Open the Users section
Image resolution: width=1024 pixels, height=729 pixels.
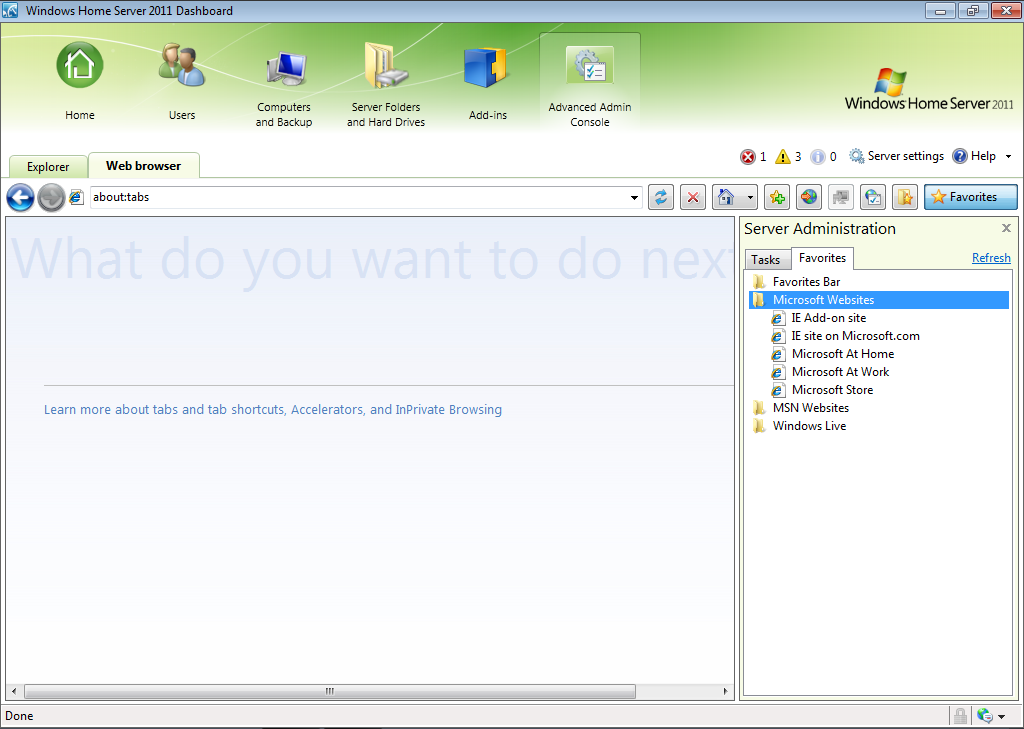click(x=182, y=82)
